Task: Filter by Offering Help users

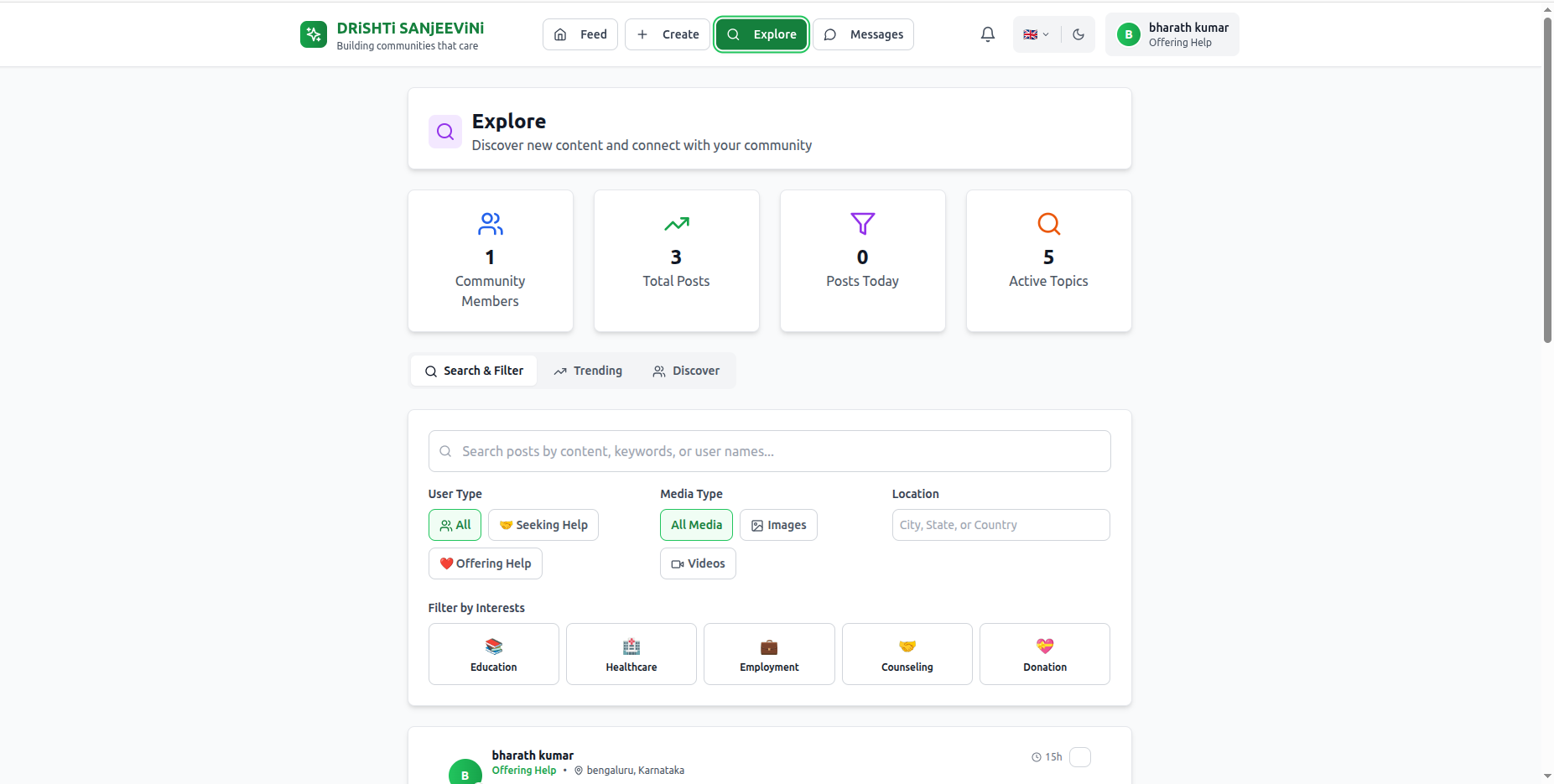Action: [486, 563]
